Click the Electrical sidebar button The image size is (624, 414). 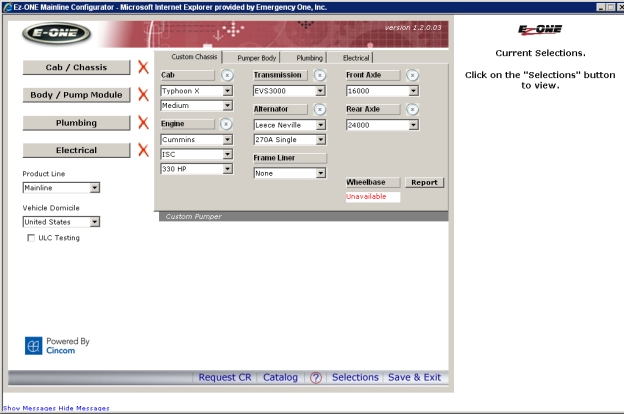76,150
